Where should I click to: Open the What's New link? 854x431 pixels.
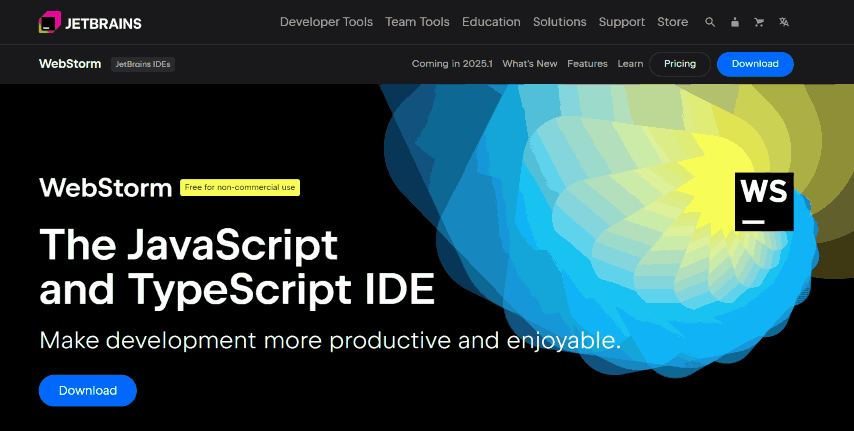tap(530, 64)
